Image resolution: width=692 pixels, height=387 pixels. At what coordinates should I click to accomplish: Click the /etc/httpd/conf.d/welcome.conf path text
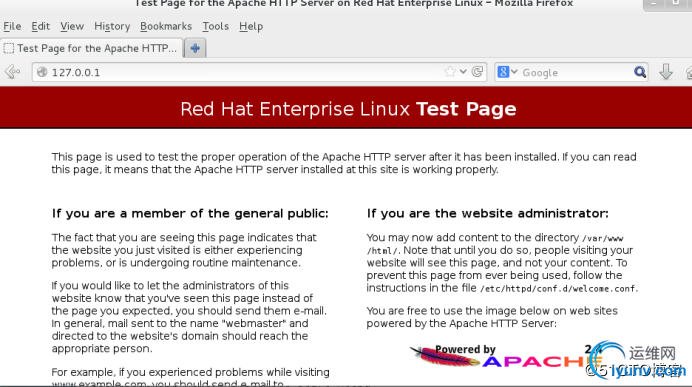coord(559,289)
